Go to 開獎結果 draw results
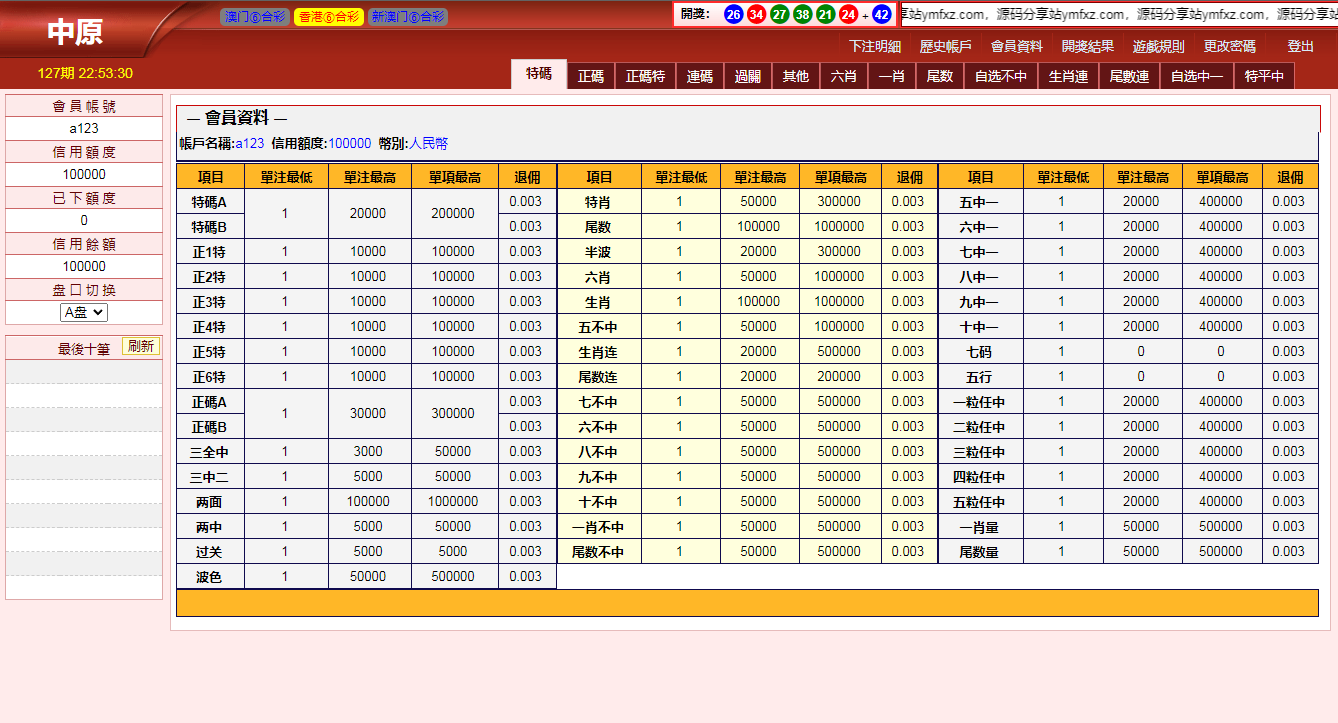This screenshot has width=1338, height=723. pyautogui.click(x=1088, y=46)
